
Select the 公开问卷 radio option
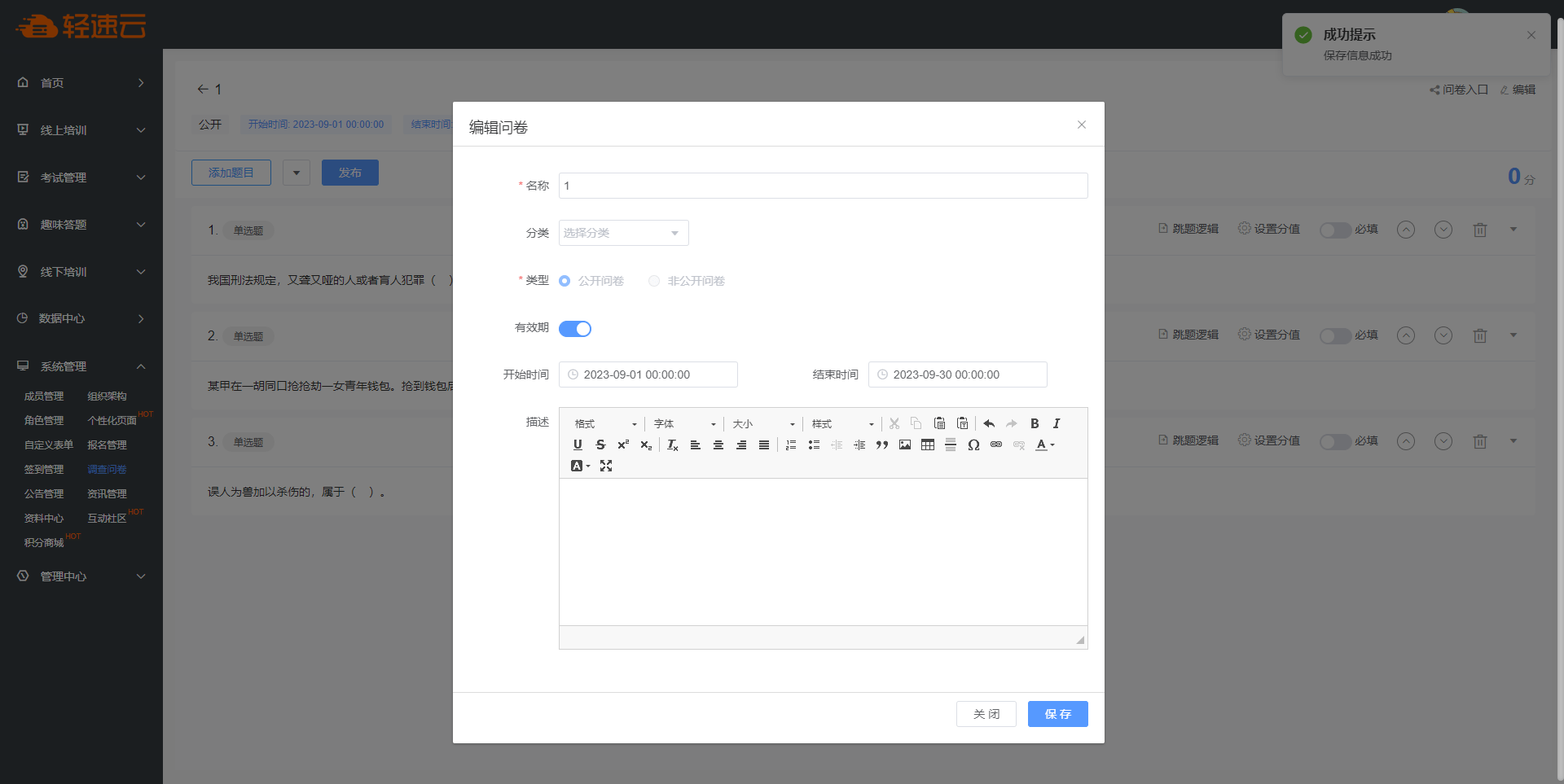[565, 281]
